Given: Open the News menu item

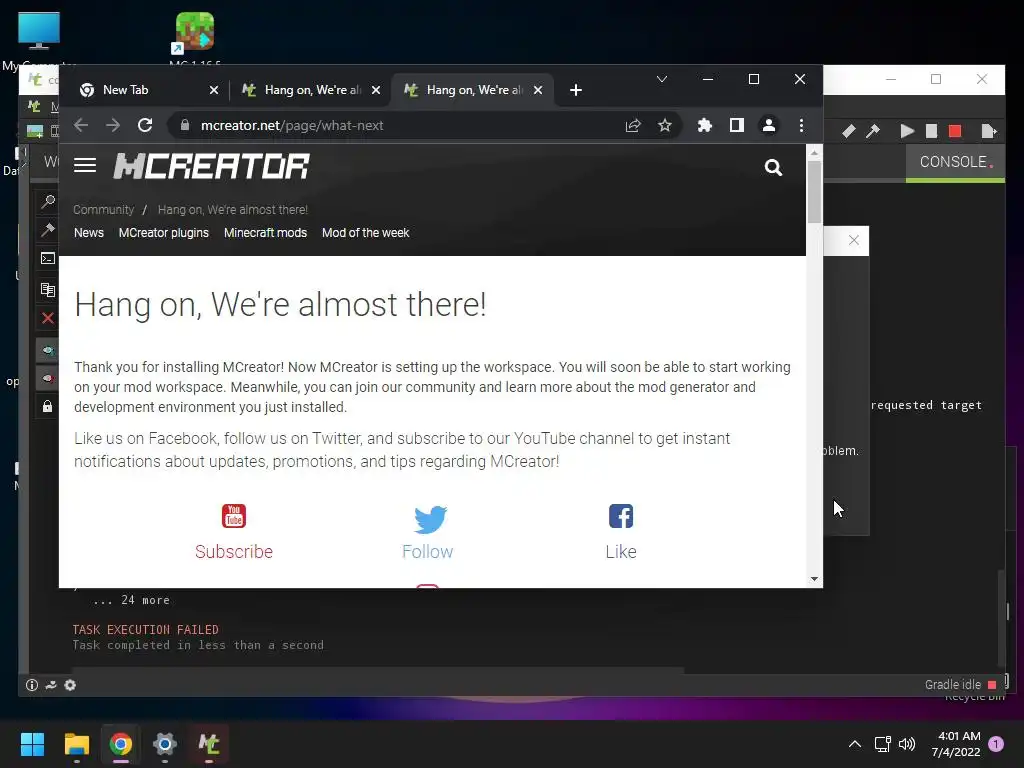Looking at the screenshot, I should click(x=89, y=232).
